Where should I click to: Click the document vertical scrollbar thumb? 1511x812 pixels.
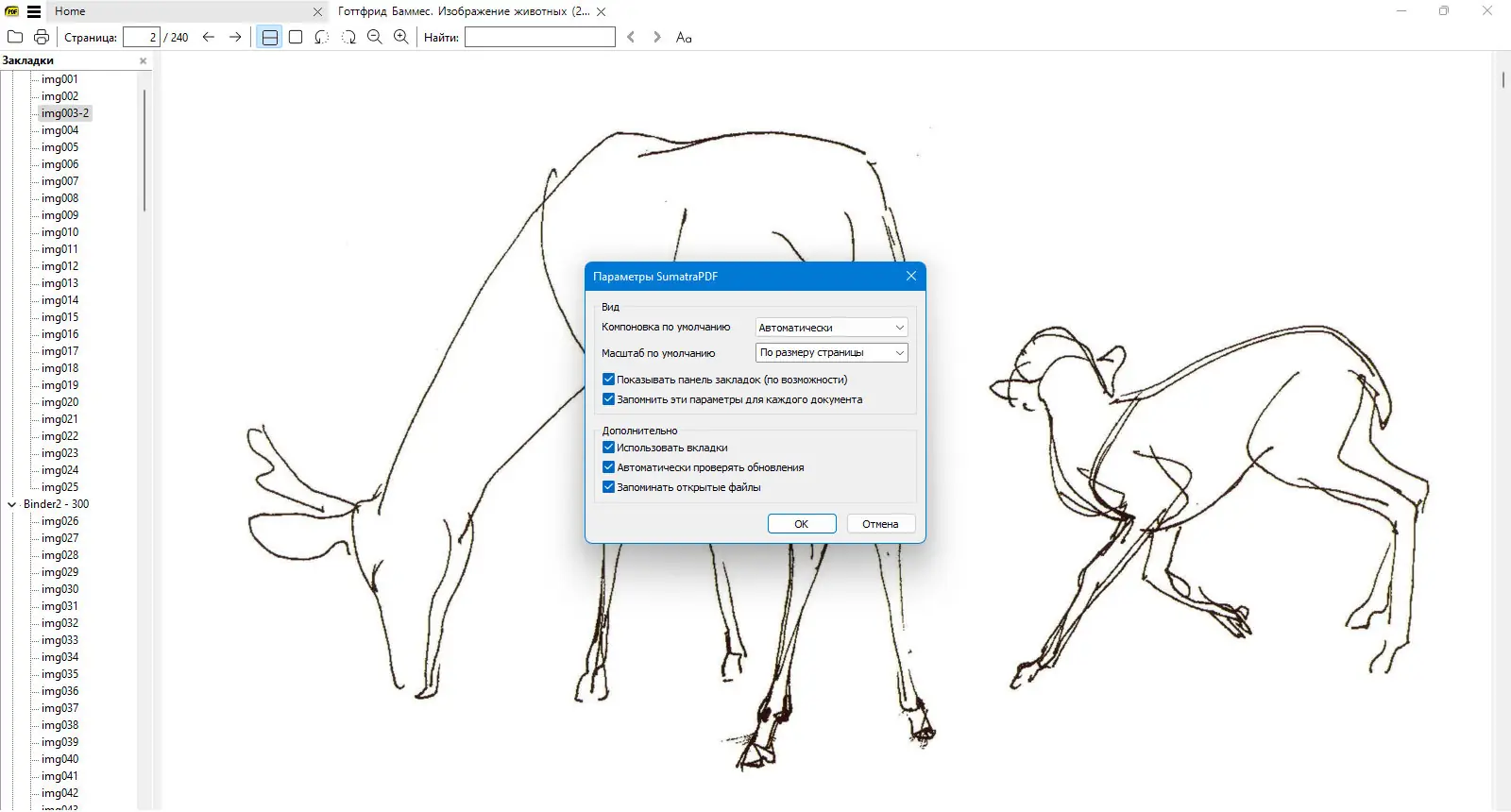1503,79
